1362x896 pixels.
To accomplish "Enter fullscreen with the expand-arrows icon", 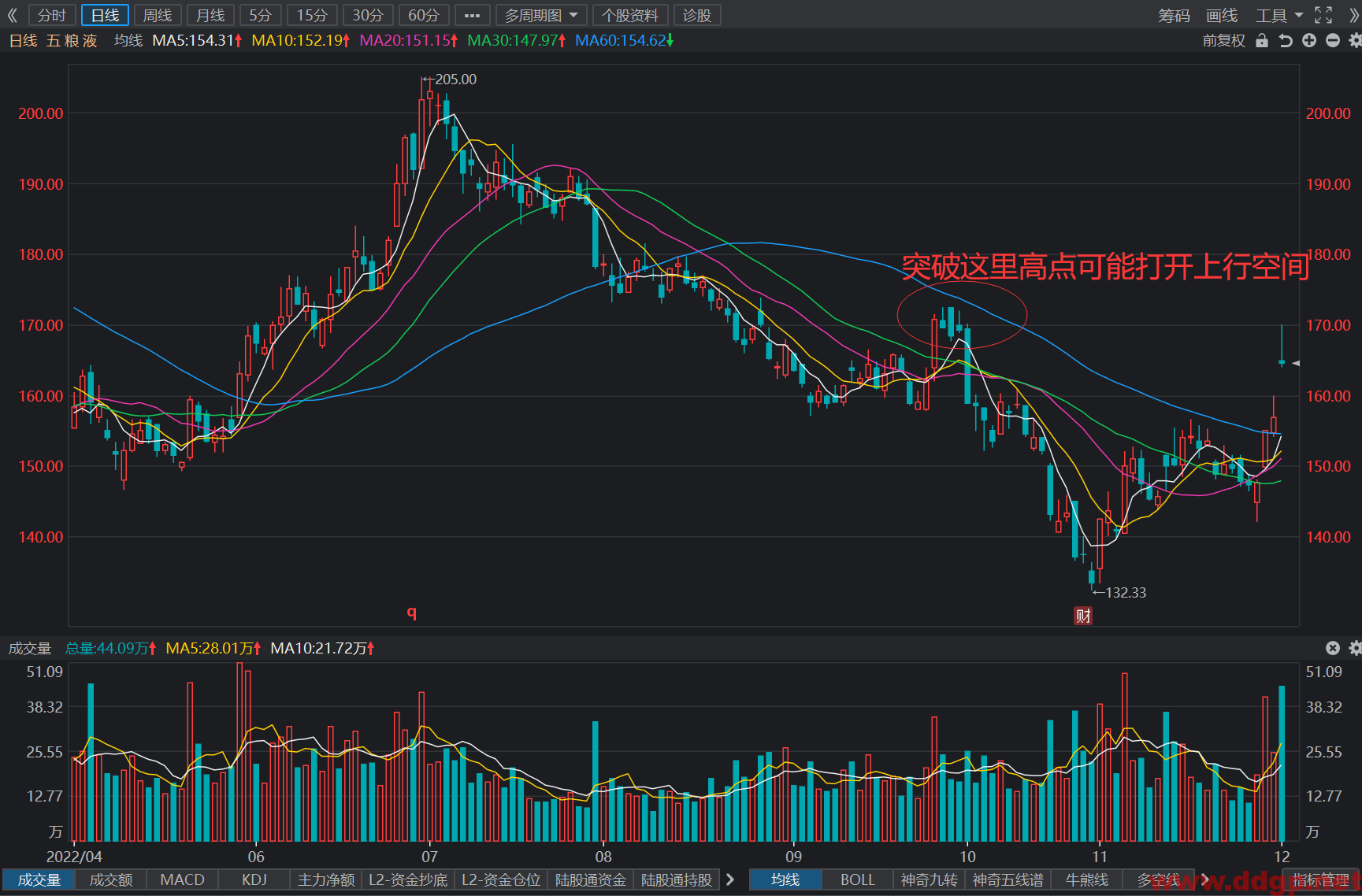I will [1323, 15].
